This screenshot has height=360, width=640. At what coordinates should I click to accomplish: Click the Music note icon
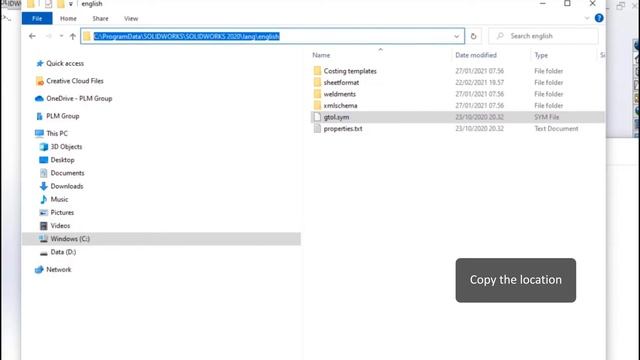44,200
